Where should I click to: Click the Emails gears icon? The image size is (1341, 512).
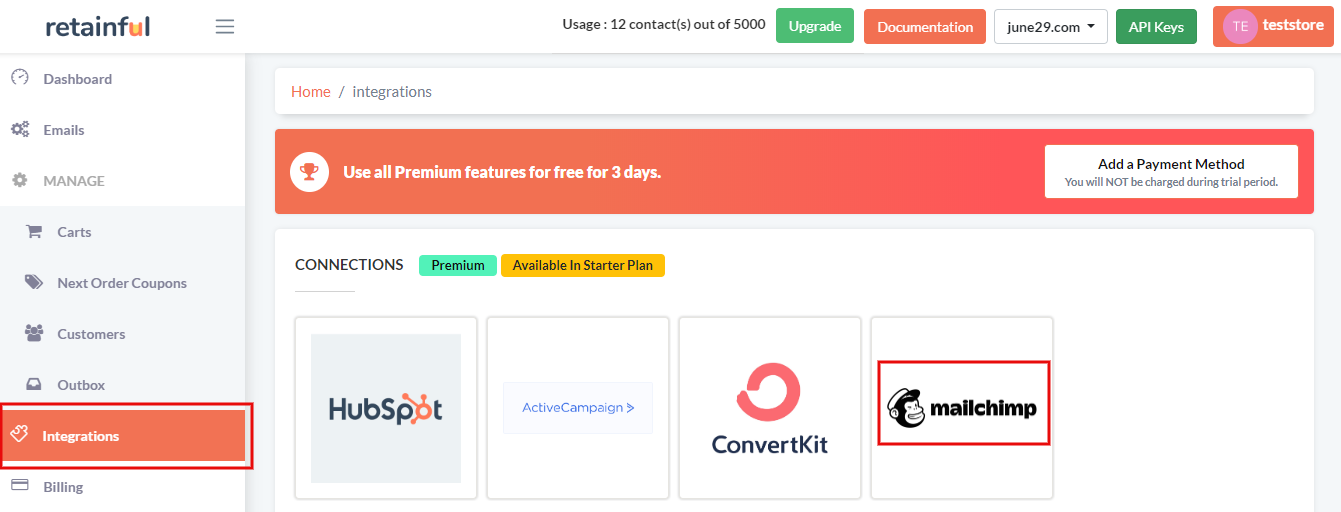[19, 130]
